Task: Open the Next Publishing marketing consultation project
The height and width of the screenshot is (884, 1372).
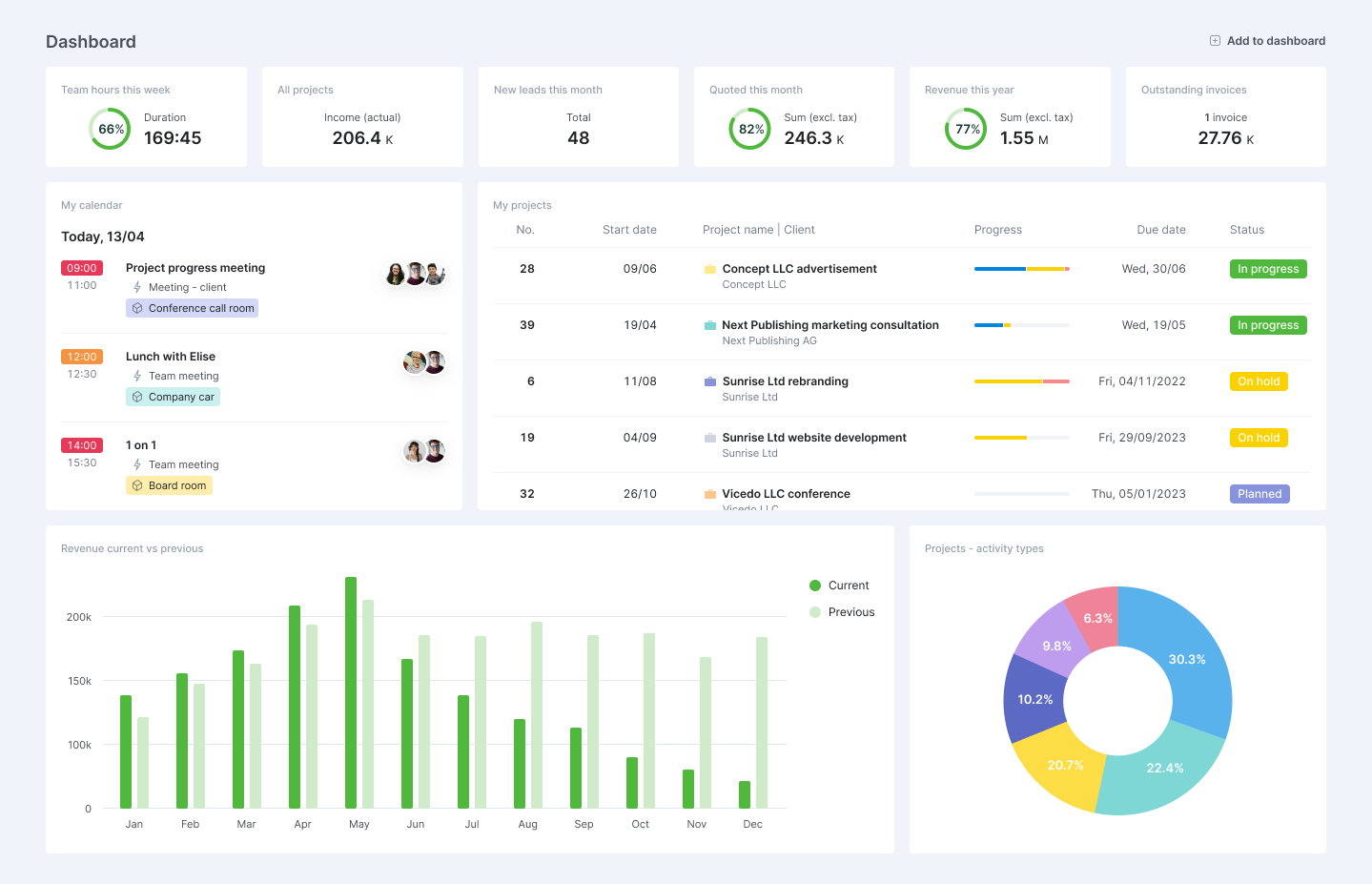Action: (830, 324)
